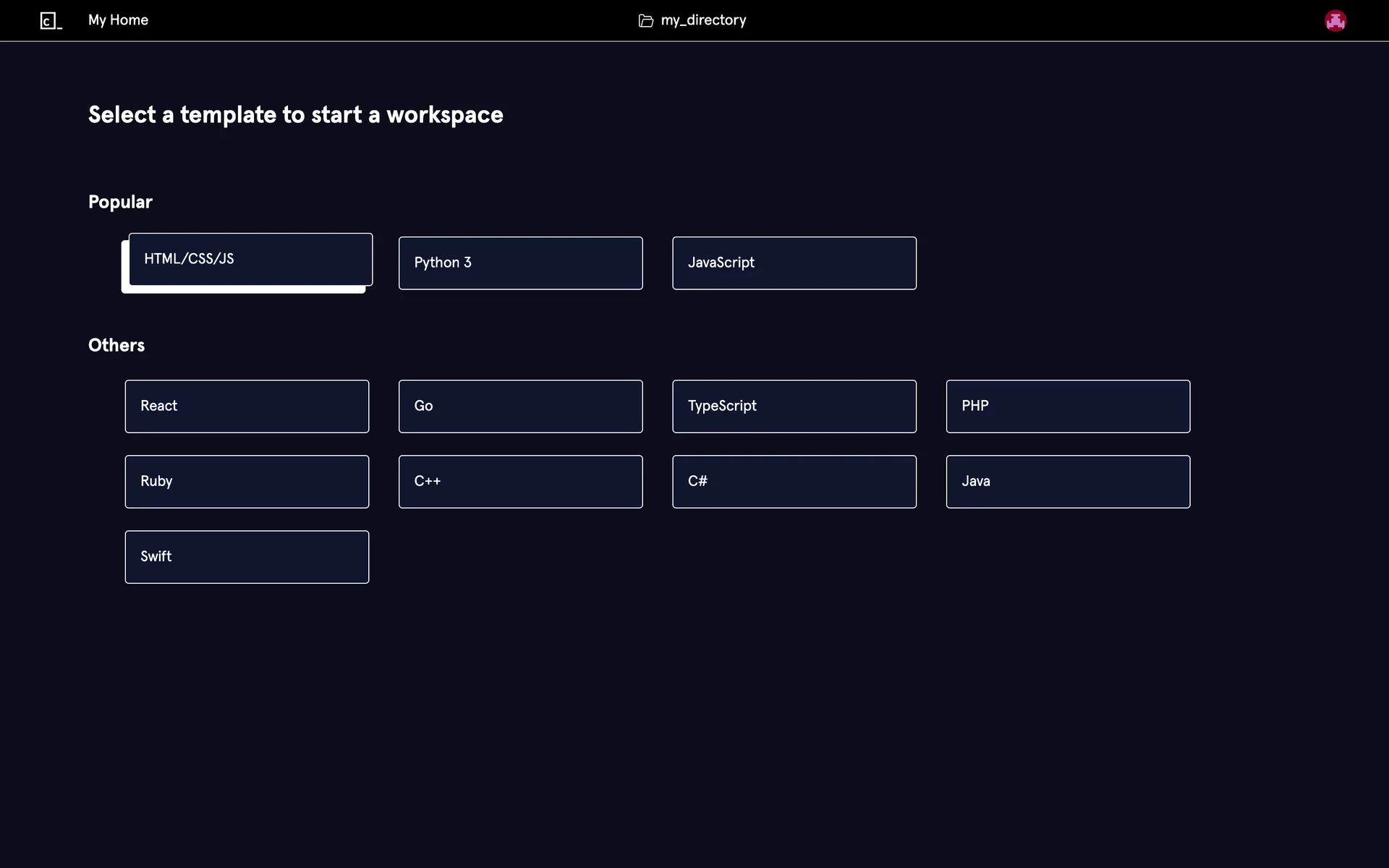
Task: Select the Swift template
Action: tap(247, 557)
